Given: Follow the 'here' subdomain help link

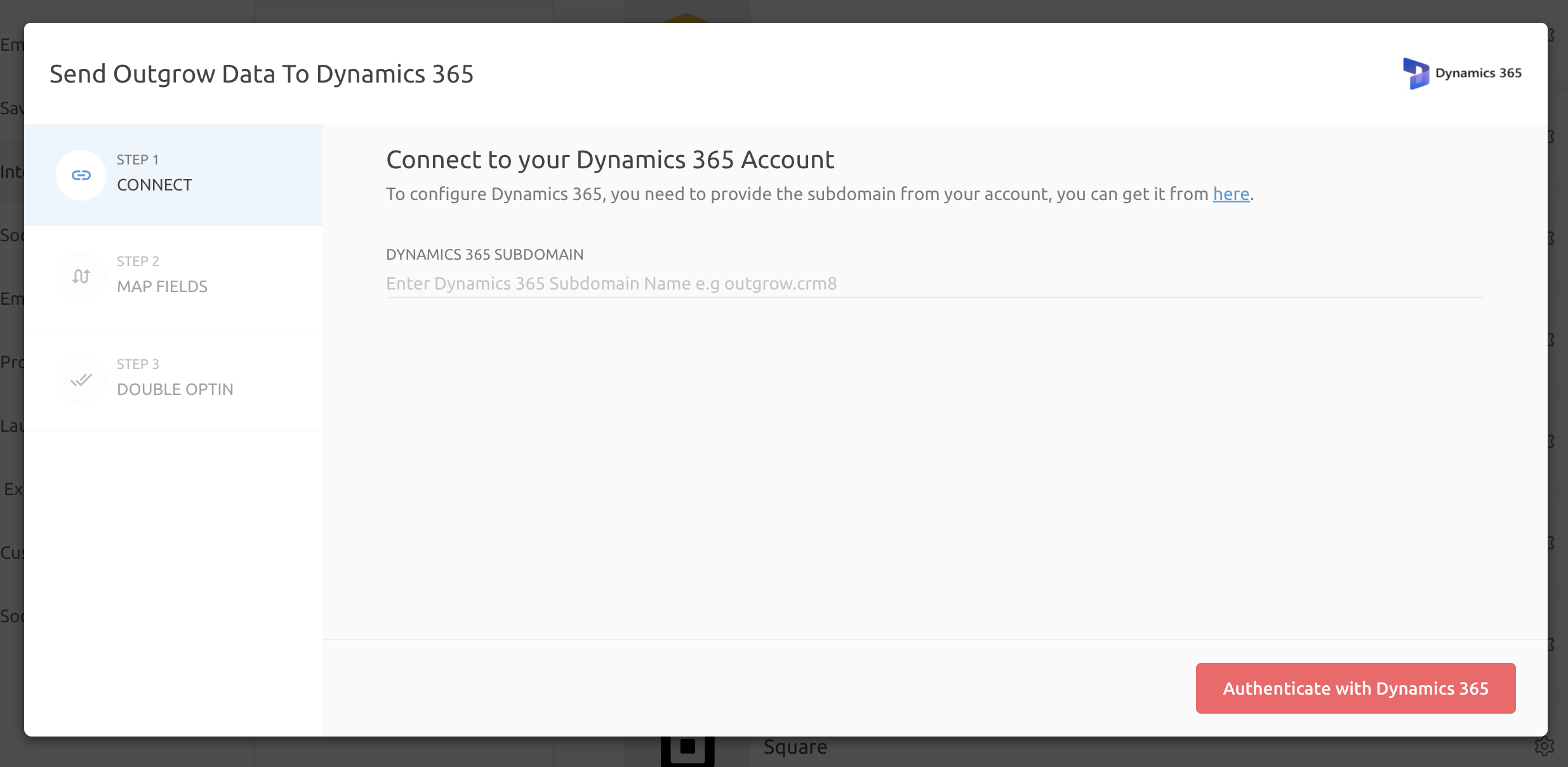Looking at the screenshot, I should [x=1231, y=194].
